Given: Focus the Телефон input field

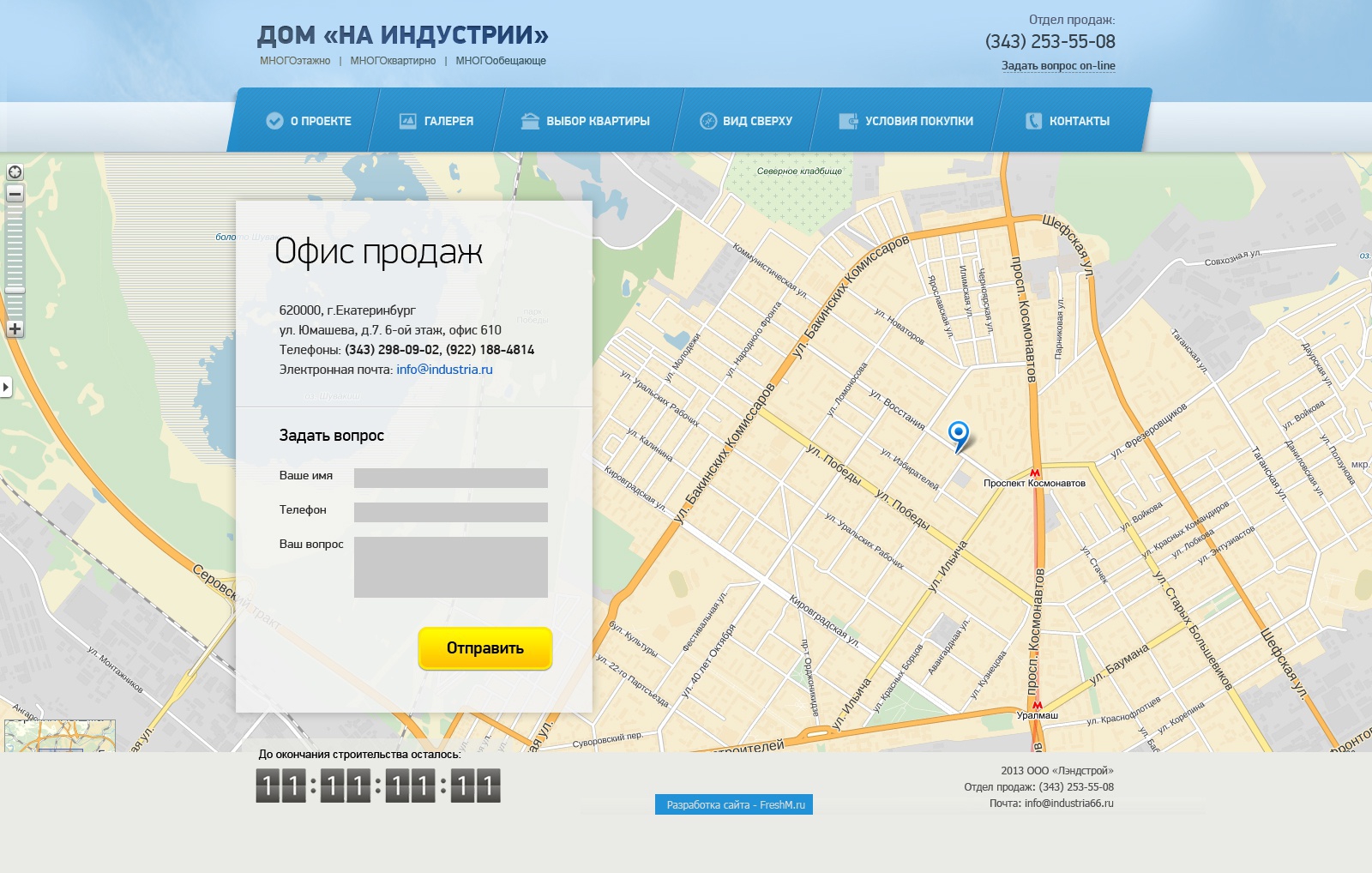Looking at the screenshot, I should [x=451, y=512].
